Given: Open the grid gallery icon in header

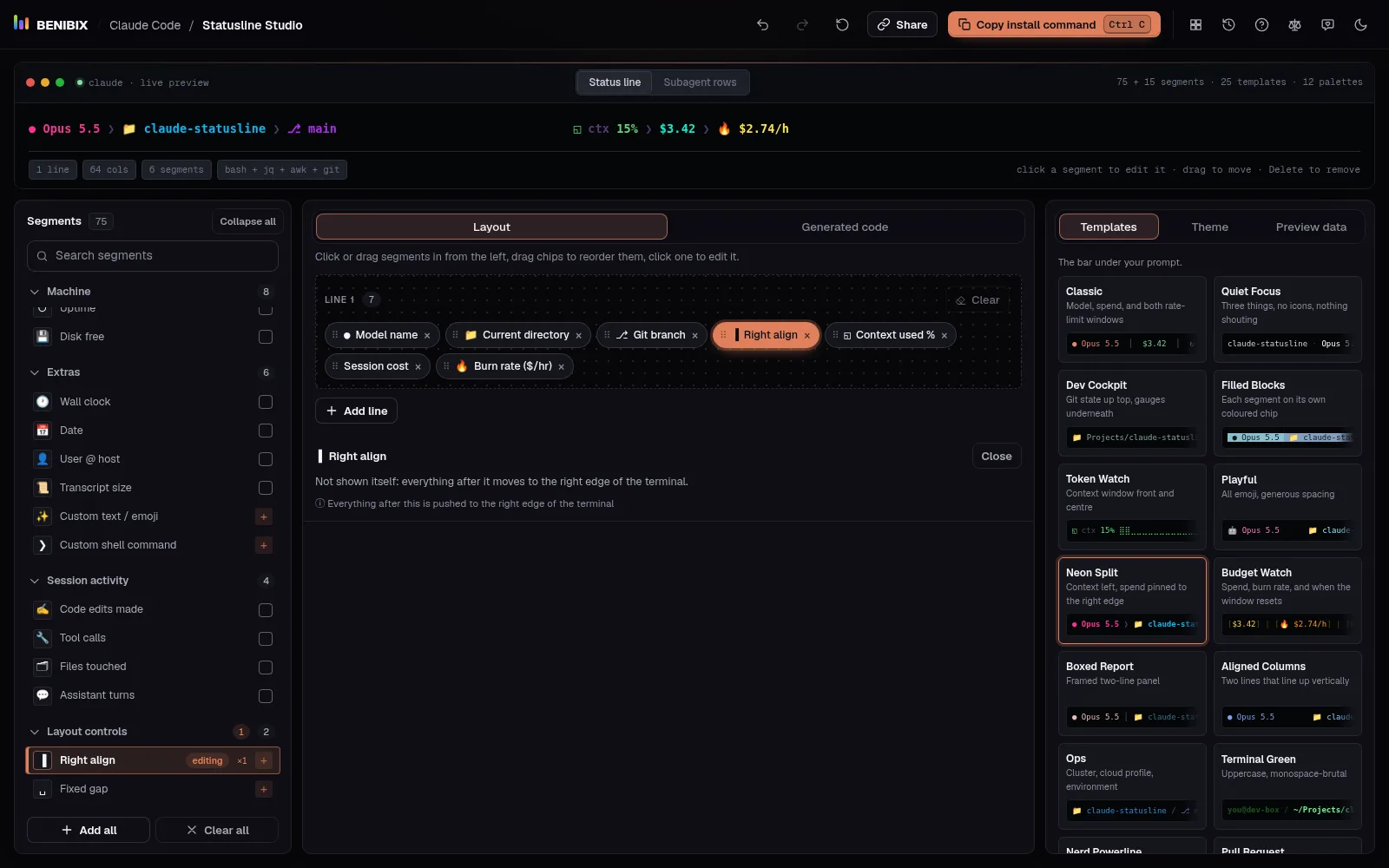Looking at the screenshot, I should (1195, 25).
